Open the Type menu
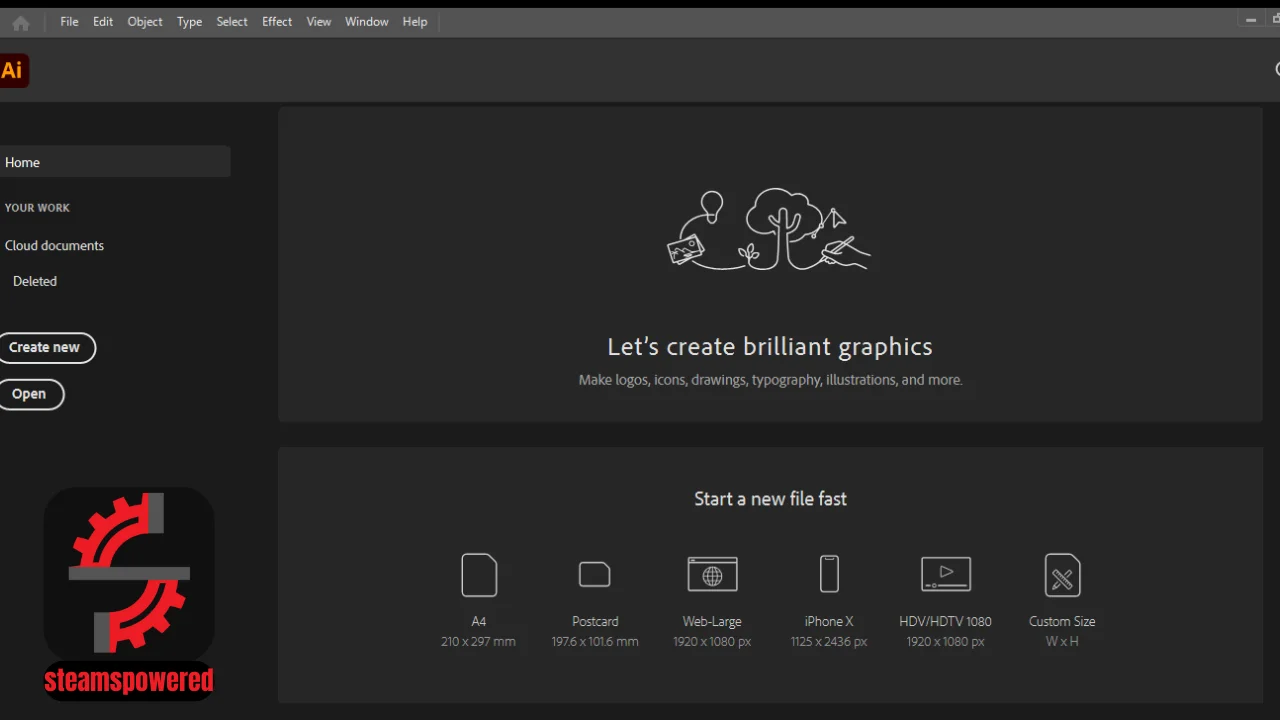 tap(189, 22)
